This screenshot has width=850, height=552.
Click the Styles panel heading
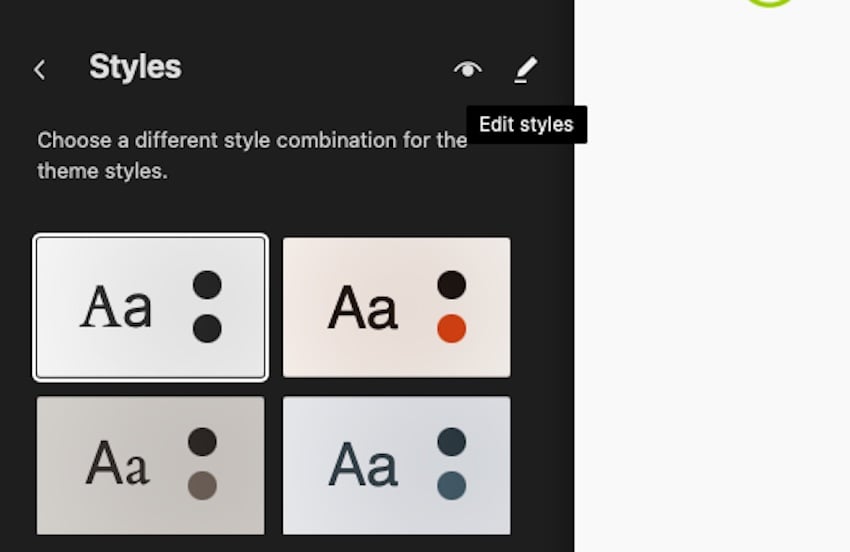[135, 67]
